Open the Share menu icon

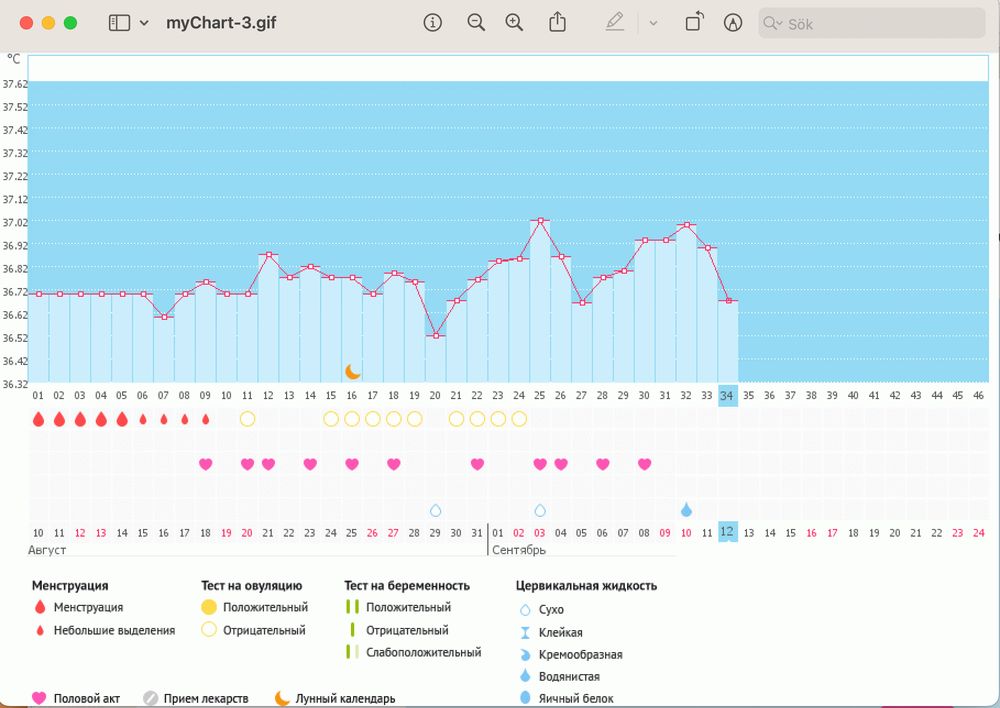[559, 23]
